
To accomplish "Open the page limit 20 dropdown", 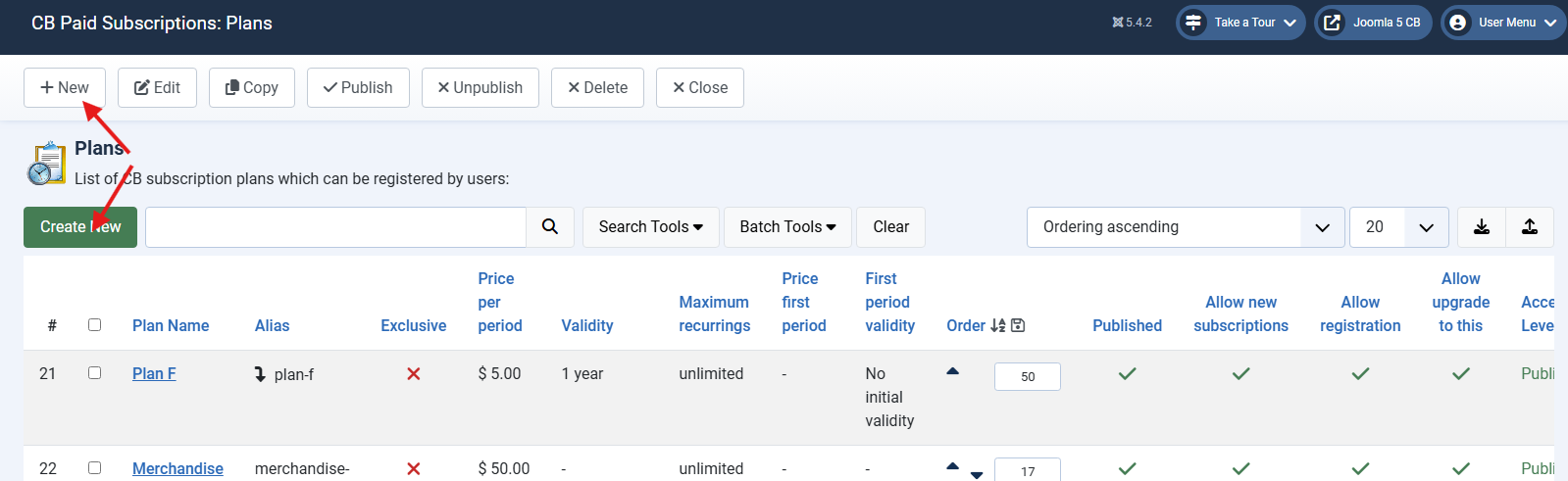I will (x=1398, y=227).
